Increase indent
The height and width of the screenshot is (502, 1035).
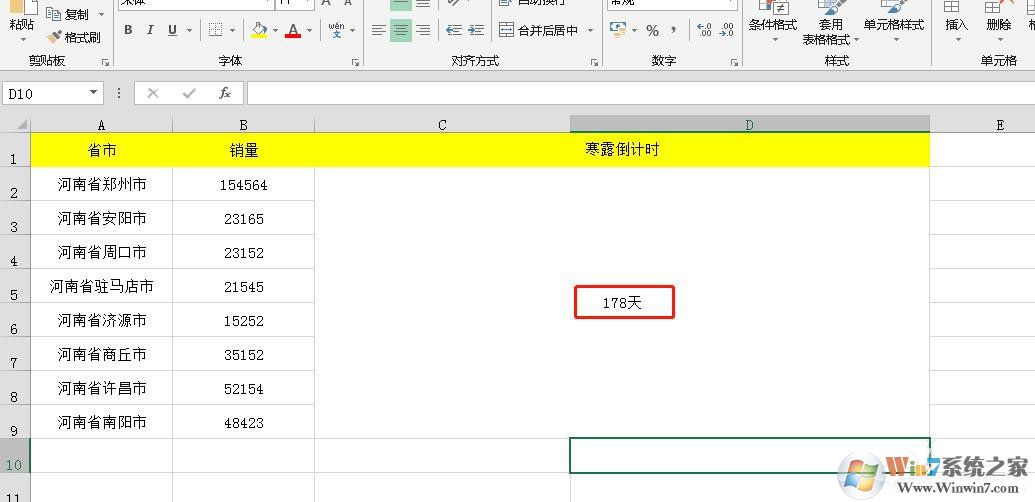[476, 30]
